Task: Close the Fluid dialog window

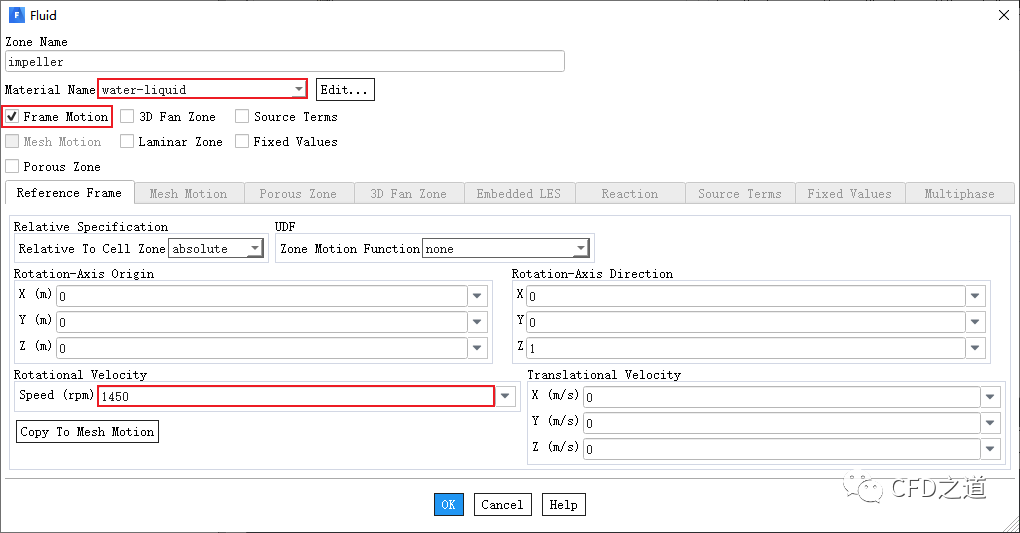Action: pyautogui.click(x=1003, y=15)
